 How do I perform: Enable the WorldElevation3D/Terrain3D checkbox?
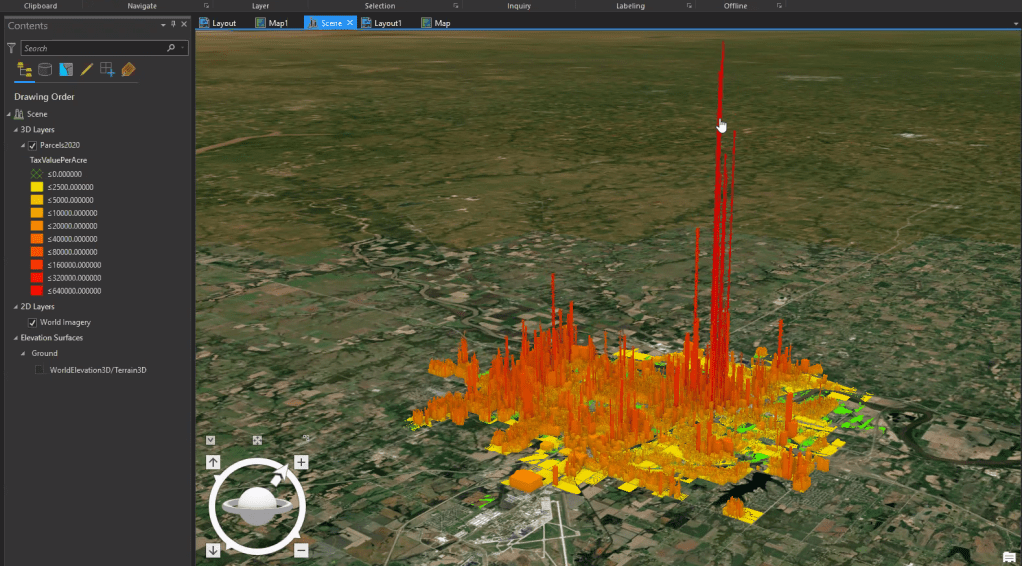[x=40, y=370]
